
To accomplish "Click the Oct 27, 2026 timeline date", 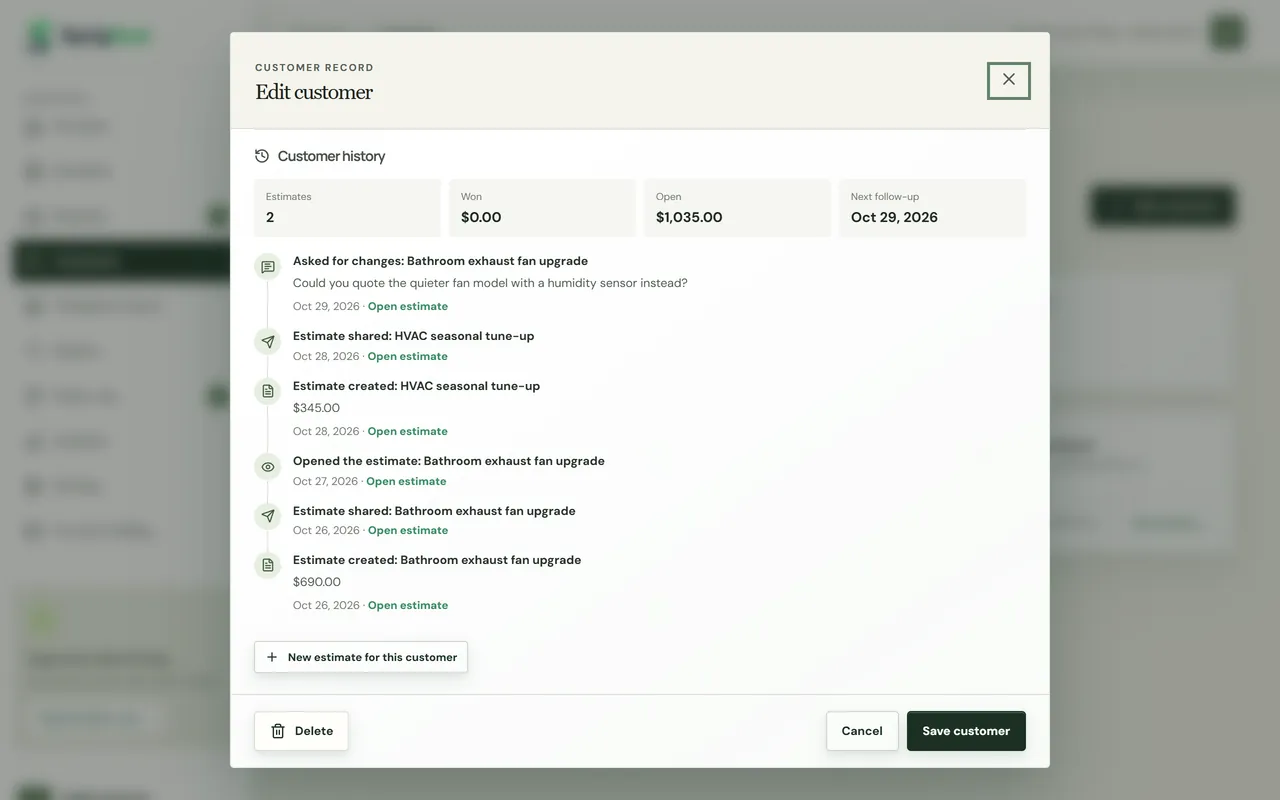I will [x=325, y=481].
